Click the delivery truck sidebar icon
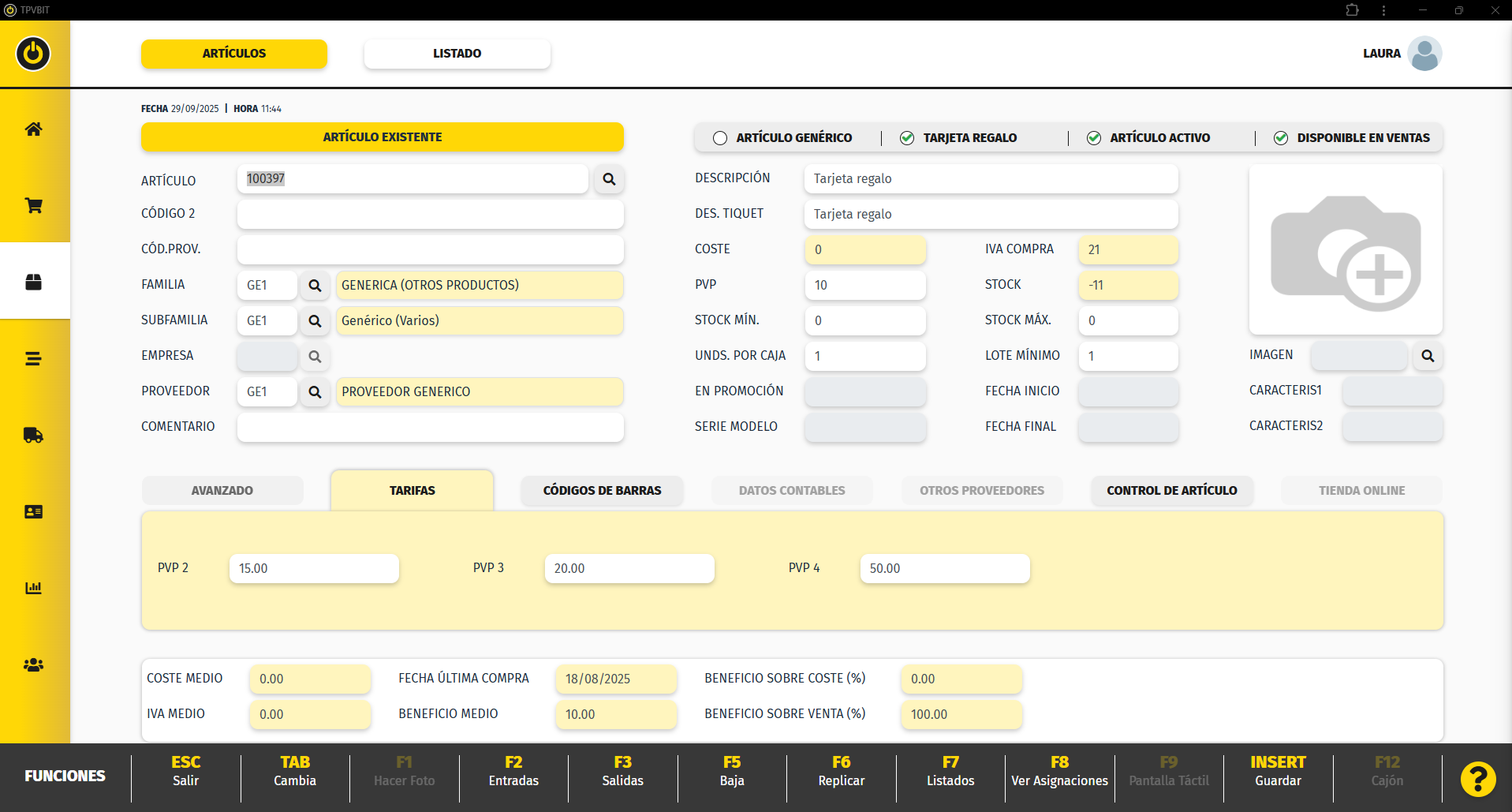The image size is (1512, 812). [x=33, y=436]
